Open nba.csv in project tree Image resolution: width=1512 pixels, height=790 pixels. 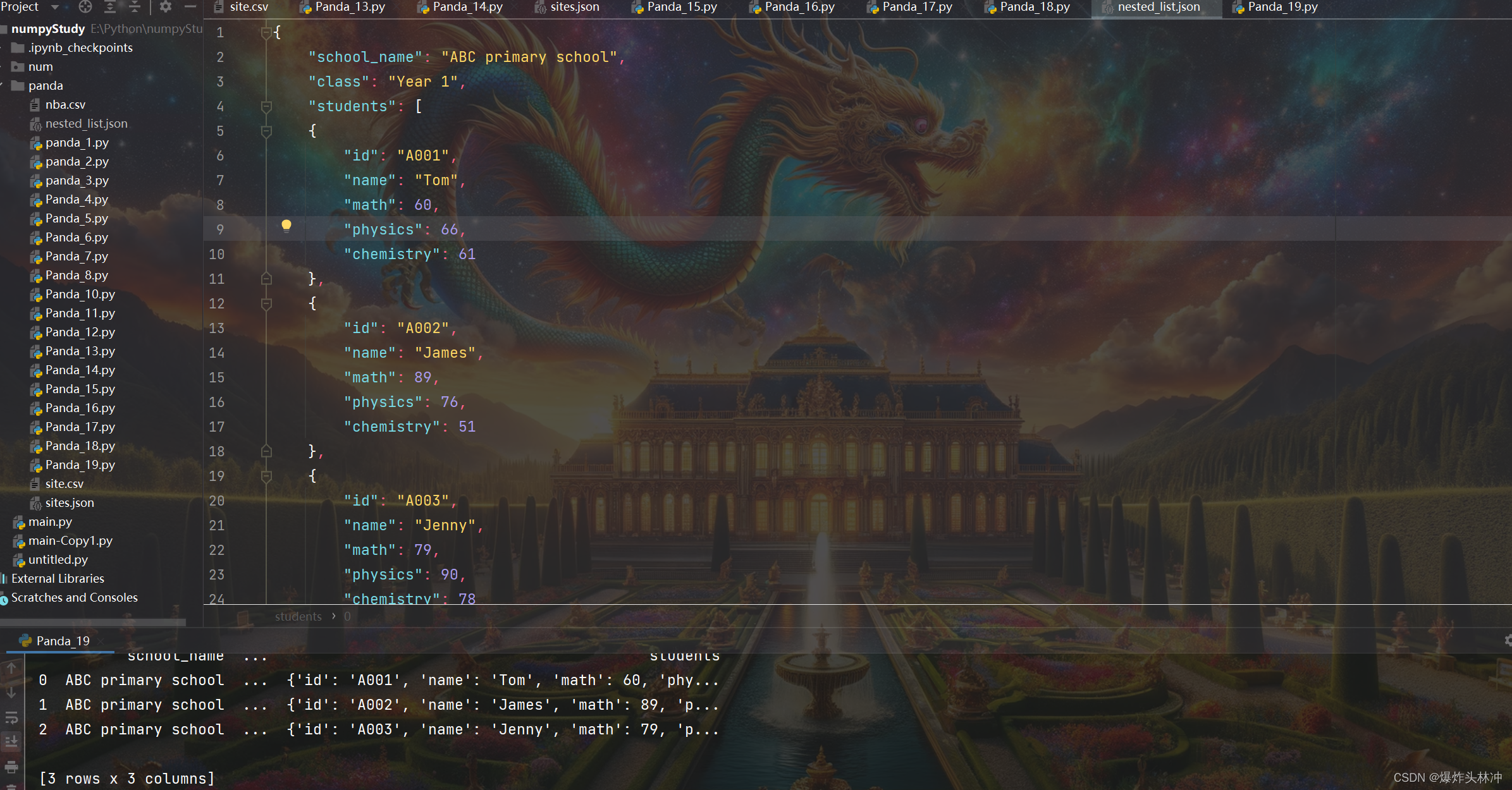[65, 104]
